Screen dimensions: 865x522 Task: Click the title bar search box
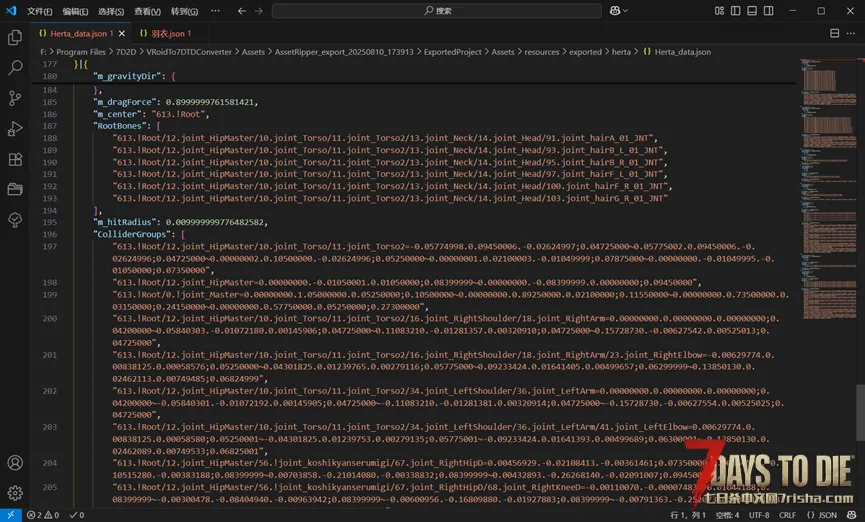pos(436,10)
